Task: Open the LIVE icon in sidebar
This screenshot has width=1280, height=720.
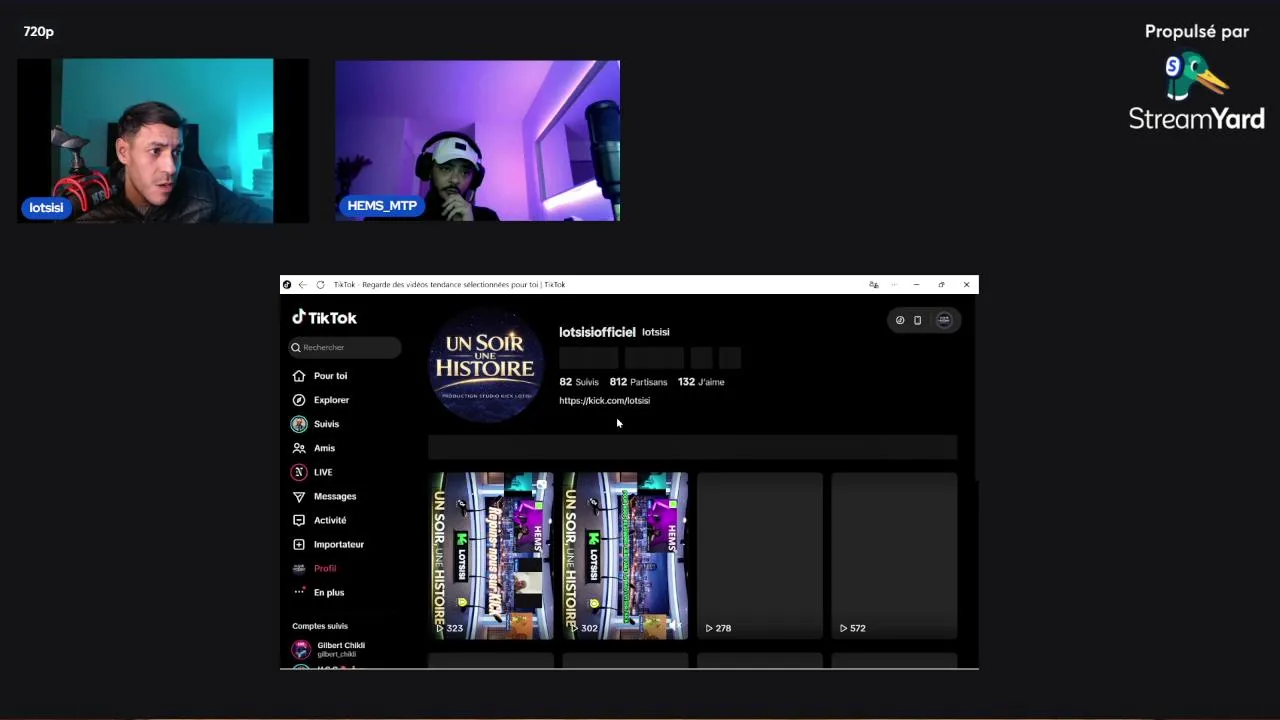Action: (298, 472)
